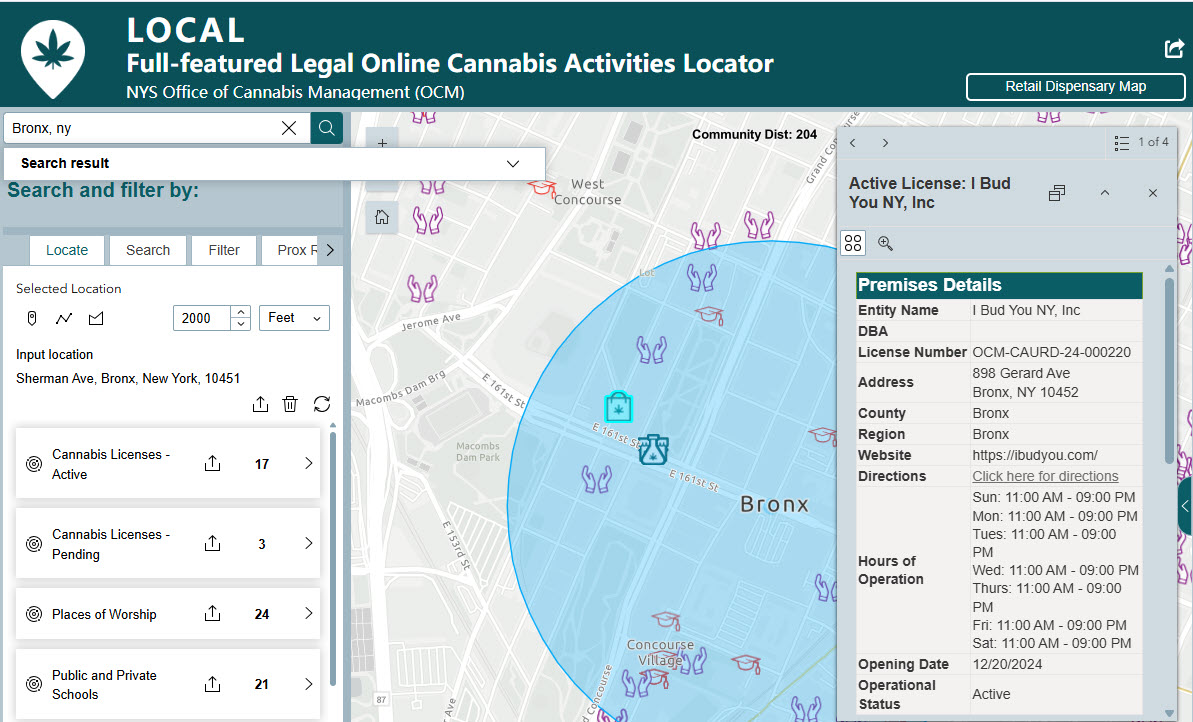Screen dimensions: 1193x722
Task: Click the license number OCM-CAURD-24-000220
Action: coord(1051,352)
